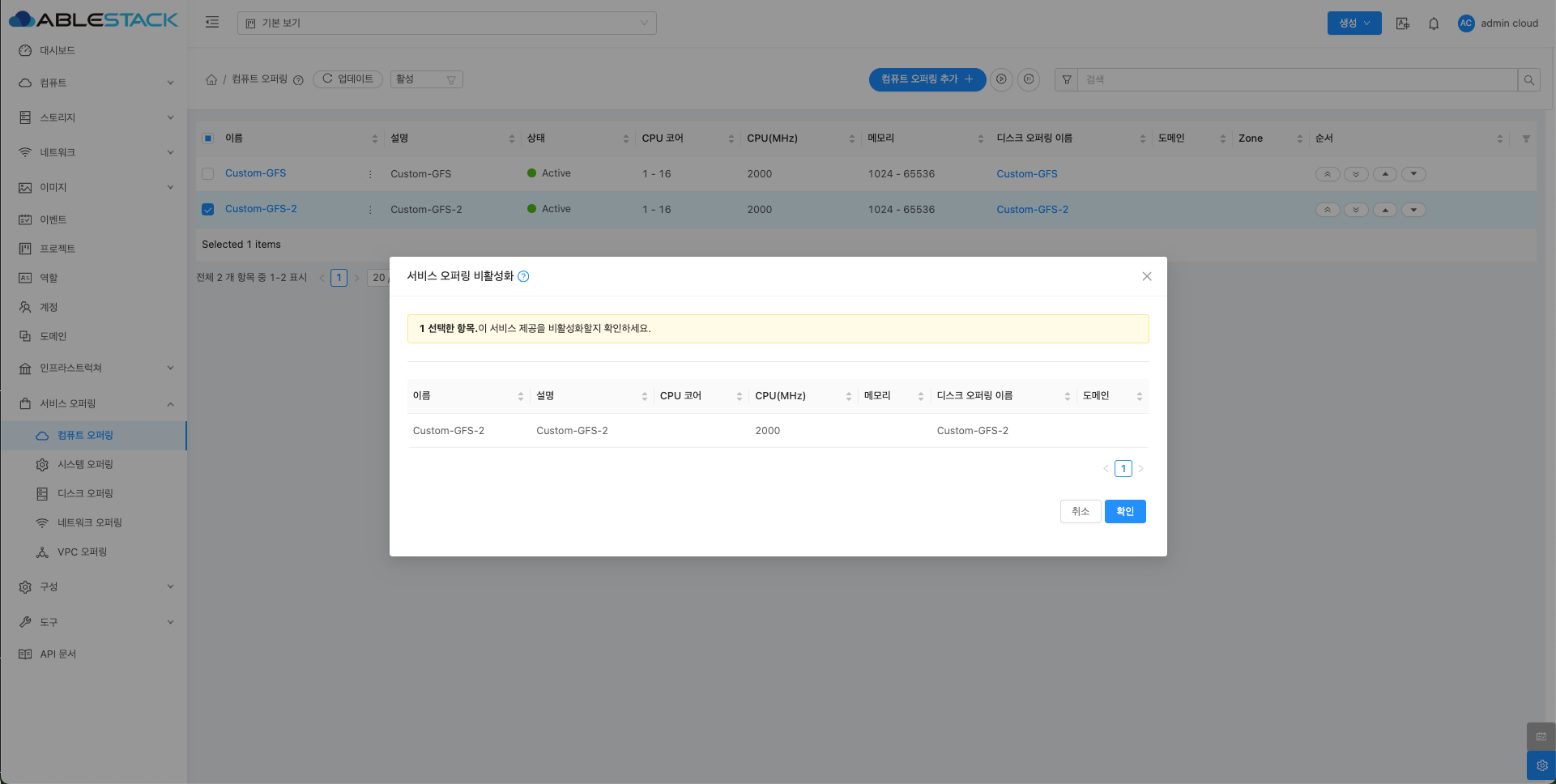Open settings gear at bottom right

(x=1541, y=765)
